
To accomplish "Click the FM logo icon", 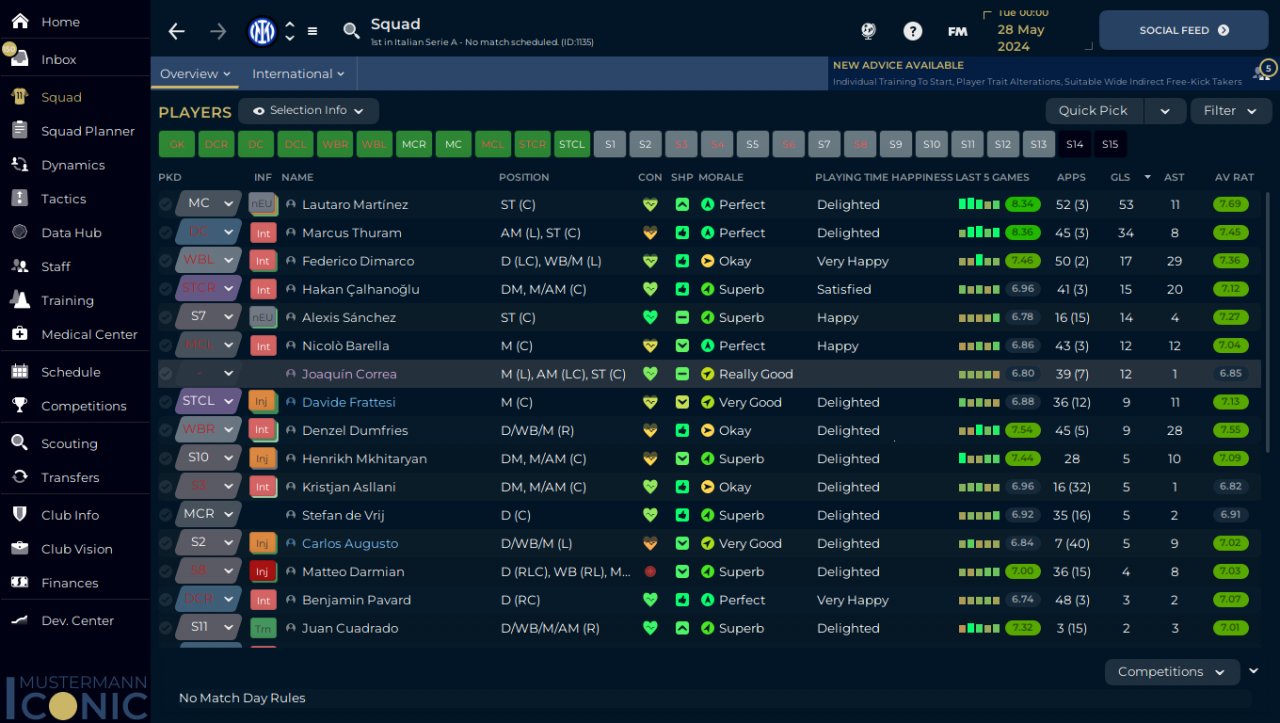I will (x=957, y=31).
